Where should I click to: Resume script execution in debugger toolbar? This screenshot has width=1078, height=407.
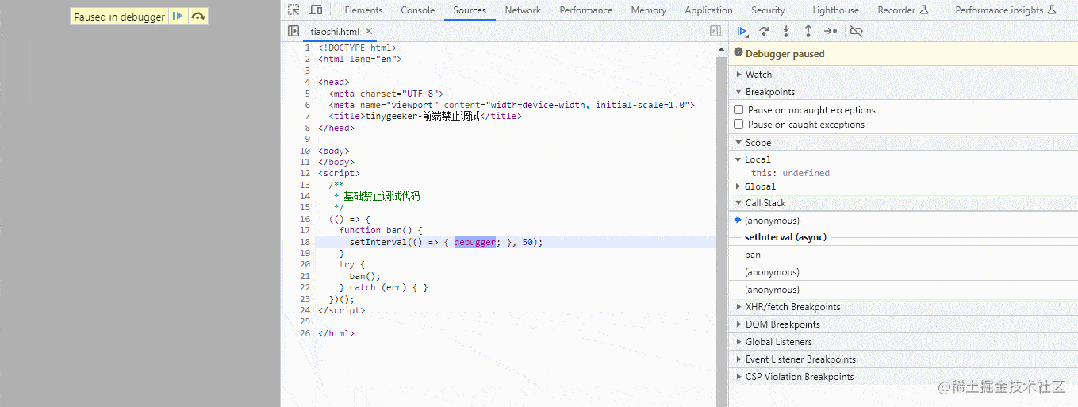[x=742, y=31]
